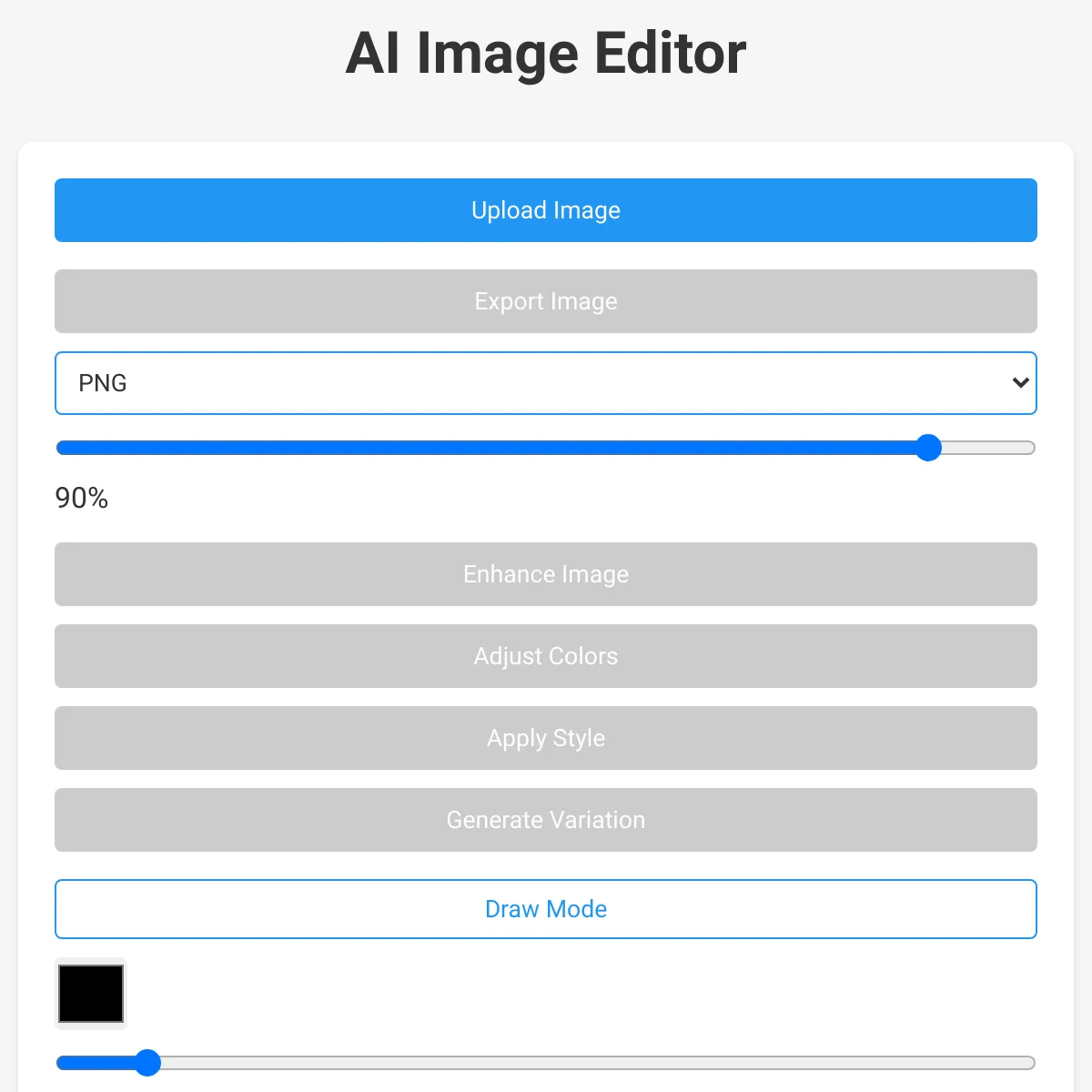The height and width of the screenshot is (1092, 1092).
Task: Click the Upload Image button
Action: 546,210
